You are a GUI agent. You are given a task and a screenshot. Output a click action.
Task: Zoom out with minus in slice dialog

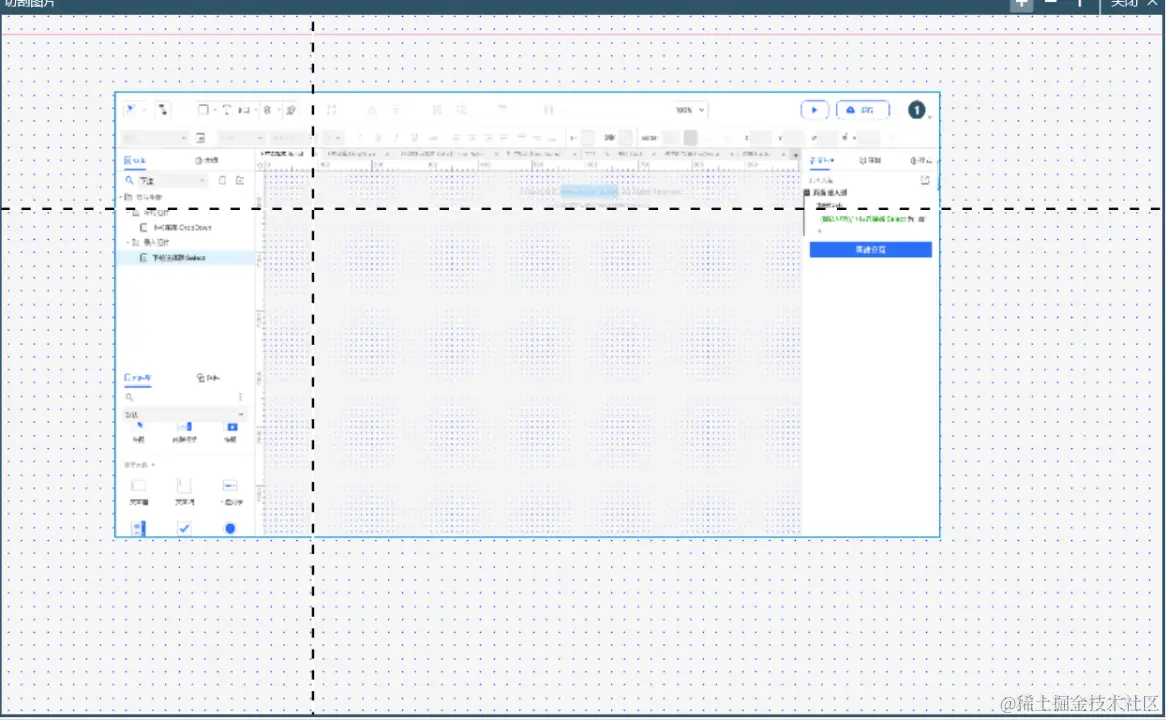coord(1050,3)
